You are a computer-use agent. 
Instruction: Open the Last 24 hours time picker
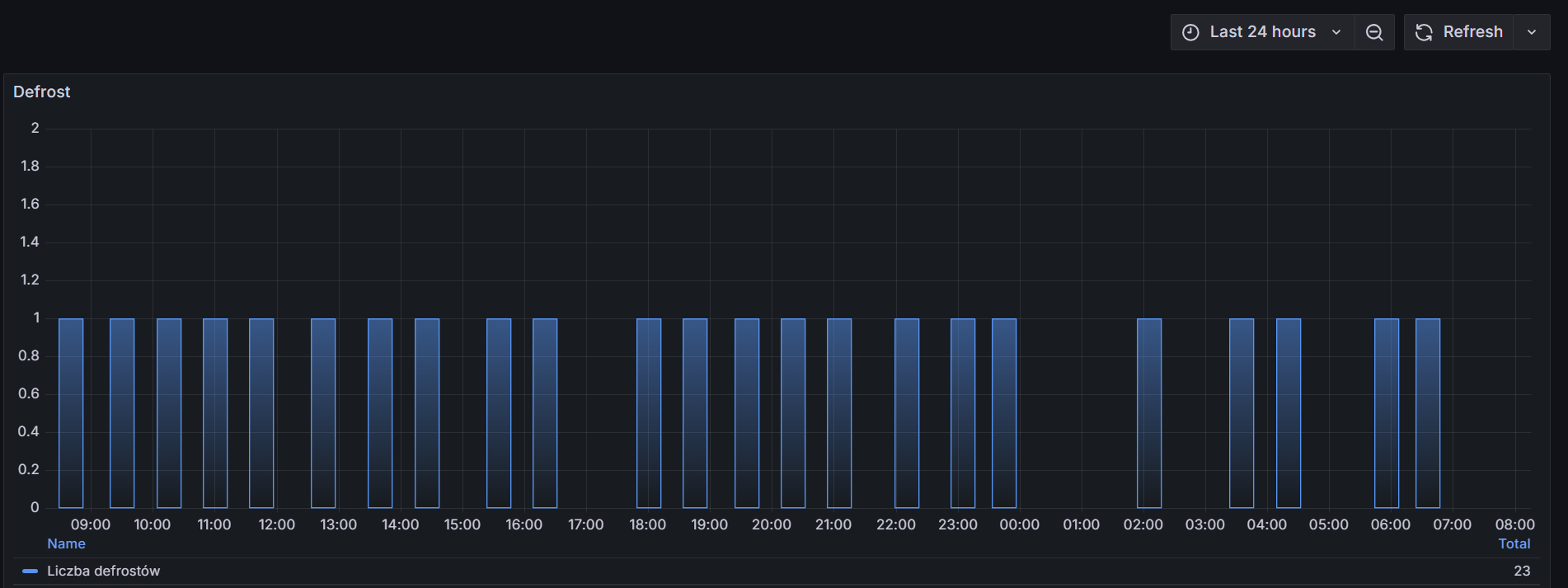click(x=1261, y=32)
